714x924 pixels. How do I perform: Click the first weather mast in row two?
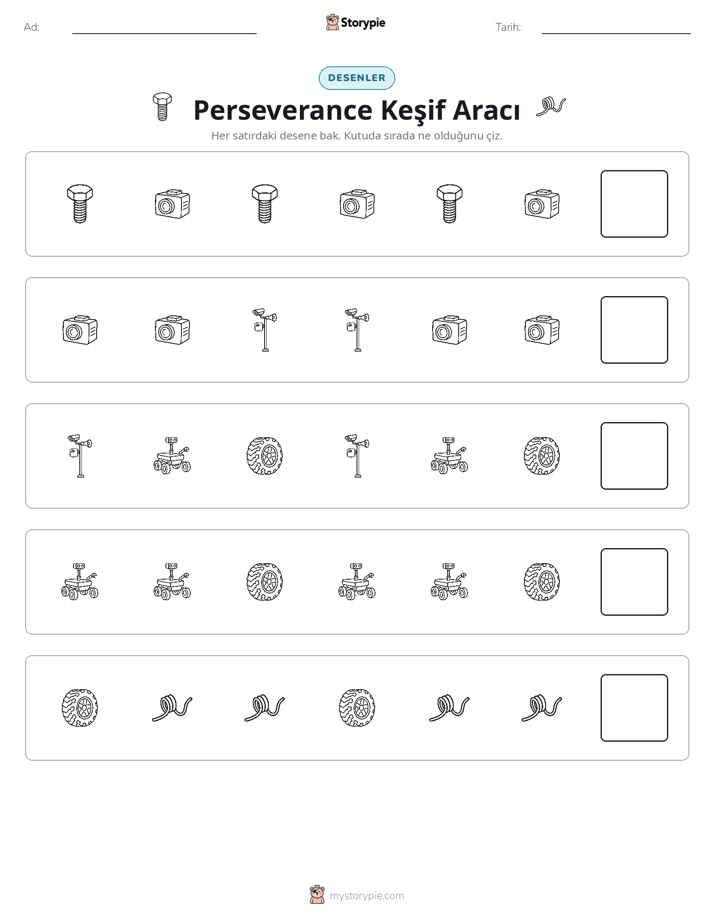265,330
